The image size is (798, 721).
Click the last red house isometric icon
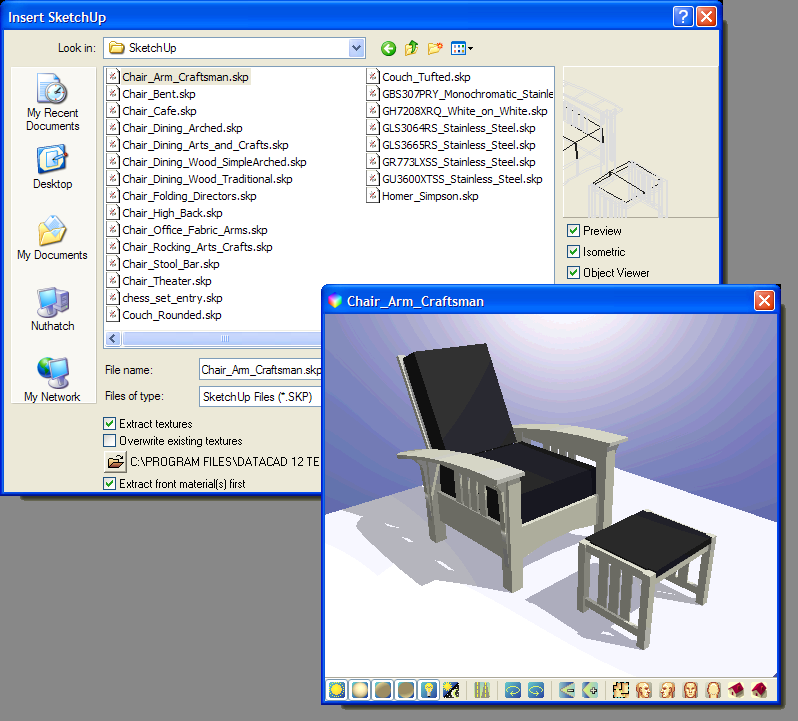click(759, 690)
